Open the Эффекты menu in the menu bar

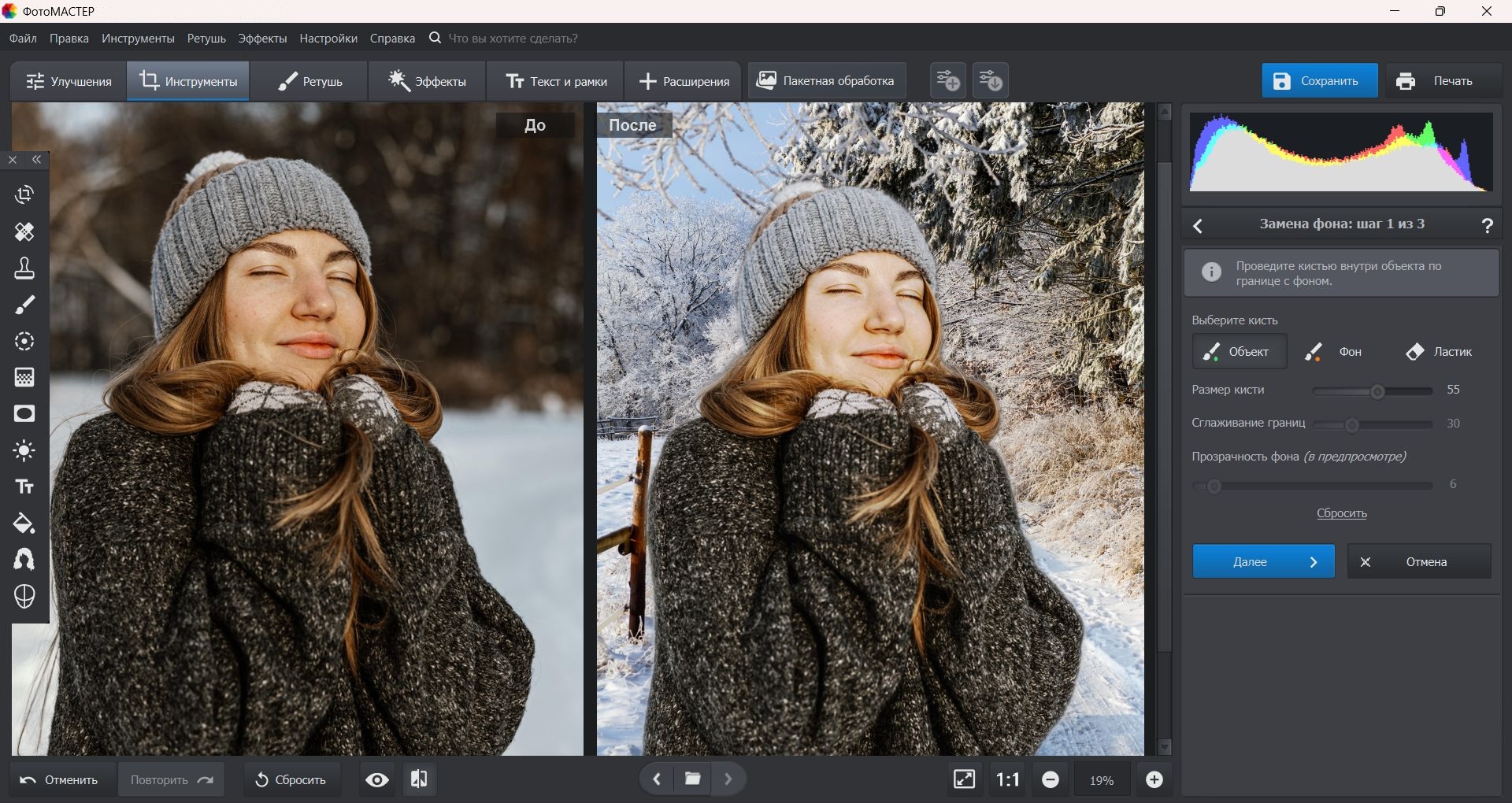pos(262,38)
